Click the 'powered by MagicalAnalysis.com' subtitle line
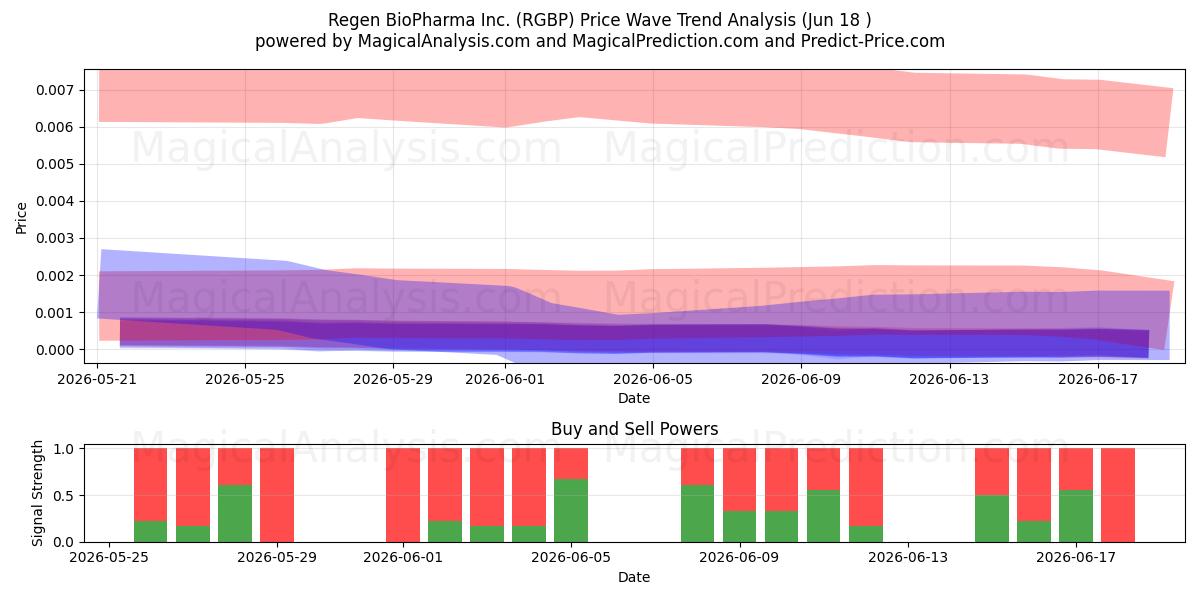The height and width of the screenshot is (600, 1200). click(599, 41)
